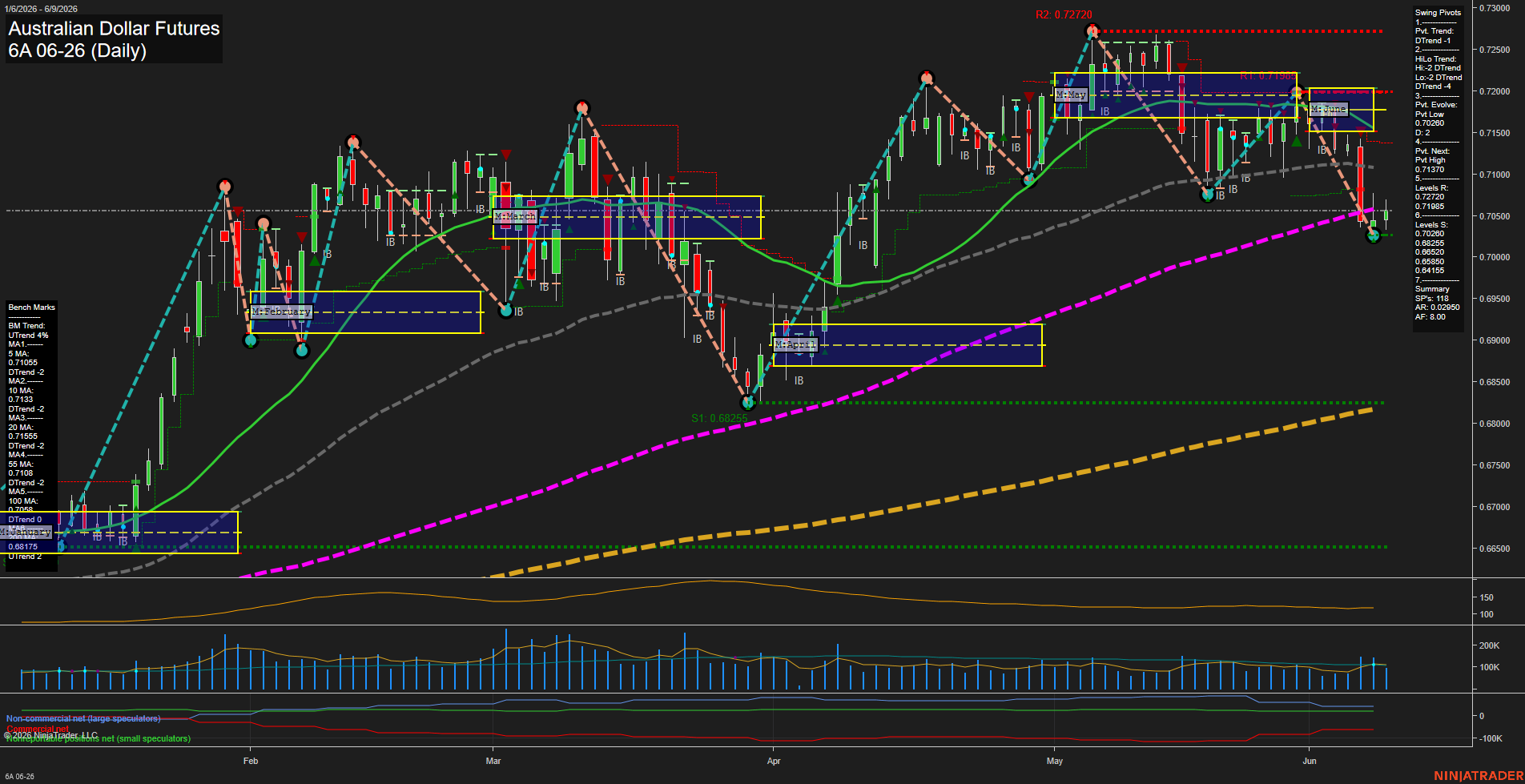This screenshot has height=784, width=1525.
Task: Click the 0.70000 price axis label
Action: click(x=1494, y=257)
